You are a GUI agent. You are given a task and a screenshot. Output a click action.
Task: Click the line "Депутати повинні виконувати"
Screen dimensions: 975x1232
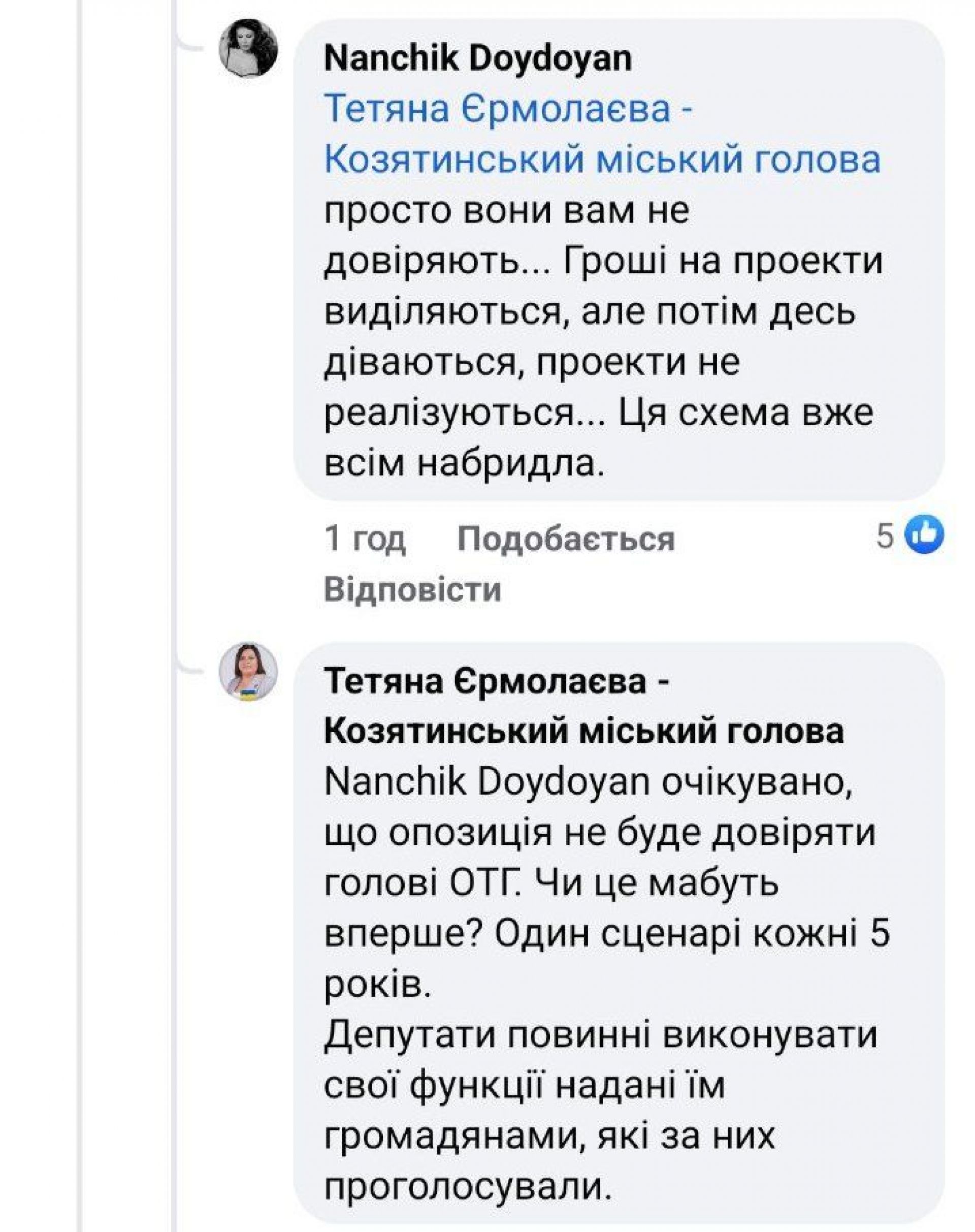pyautogui.click(x=600, y=1035)
